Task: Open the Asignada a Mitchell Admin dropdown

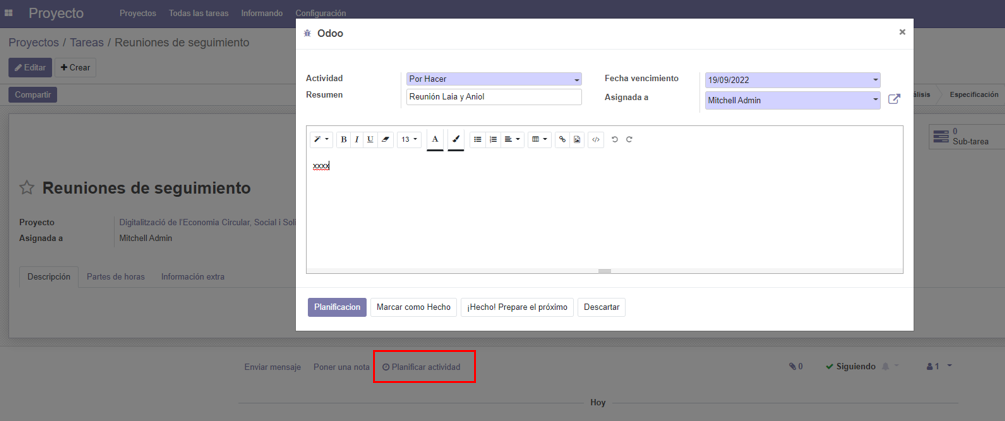Action: click(x=793, y=100)
